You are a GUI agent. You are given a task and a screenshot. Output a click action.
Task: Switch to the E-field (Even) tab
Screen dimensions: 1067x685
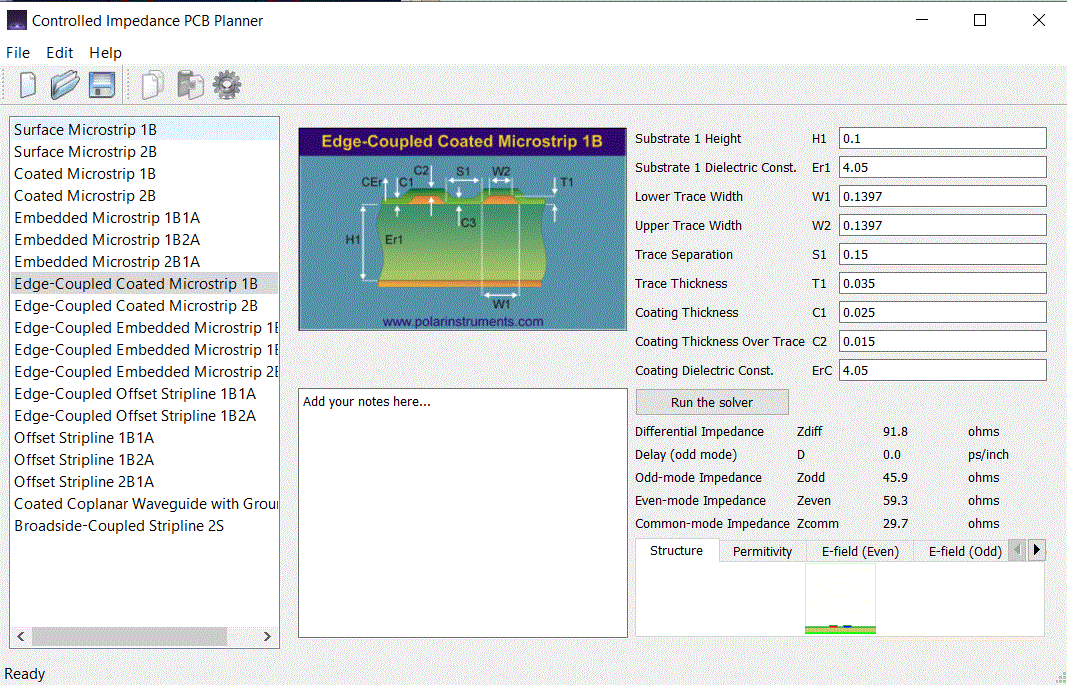(860, 552)
